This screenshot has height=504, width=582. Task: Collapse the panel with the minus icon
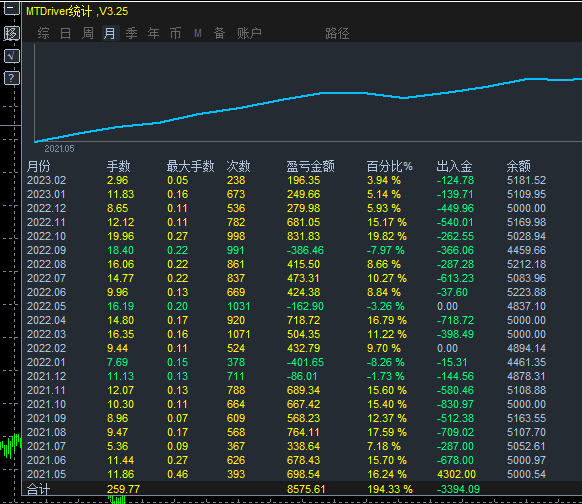[x=12, y=7]
